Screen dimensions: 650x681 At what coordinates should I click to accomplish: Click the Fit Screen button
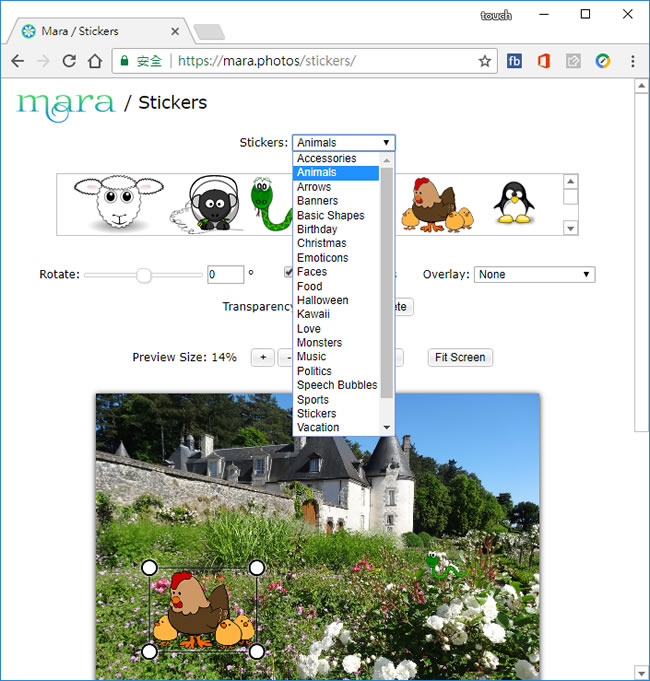tap(460, 357)
